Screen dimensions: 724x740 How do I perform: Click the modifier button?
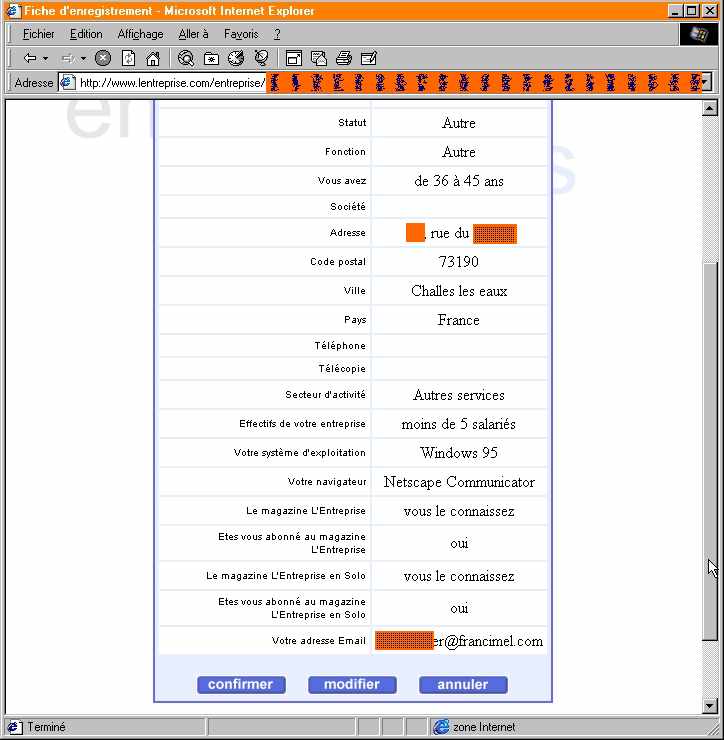click(352, 684)
